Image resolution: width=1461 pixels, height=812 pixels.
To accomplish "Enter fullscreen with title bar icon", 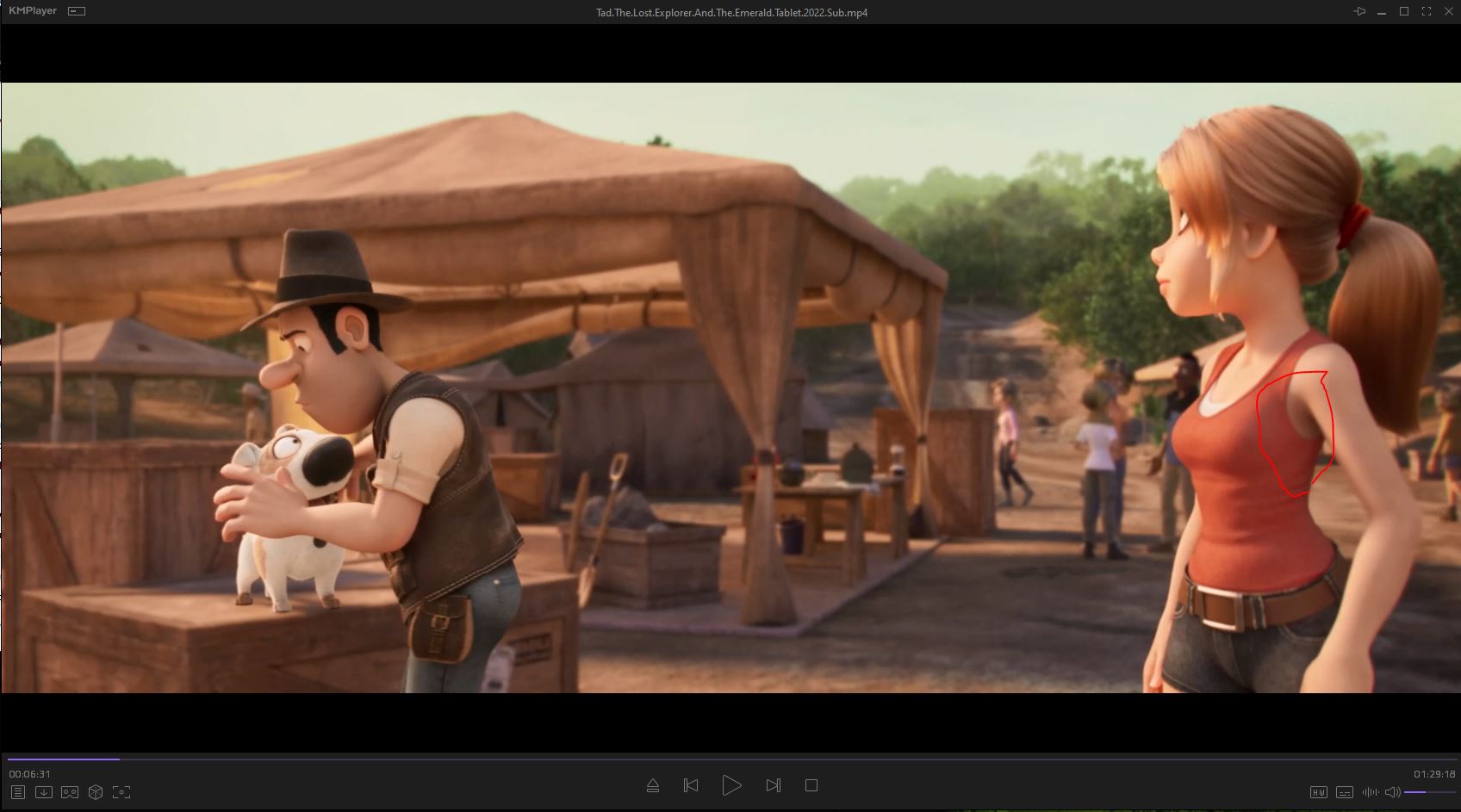I will point(1427,12).
